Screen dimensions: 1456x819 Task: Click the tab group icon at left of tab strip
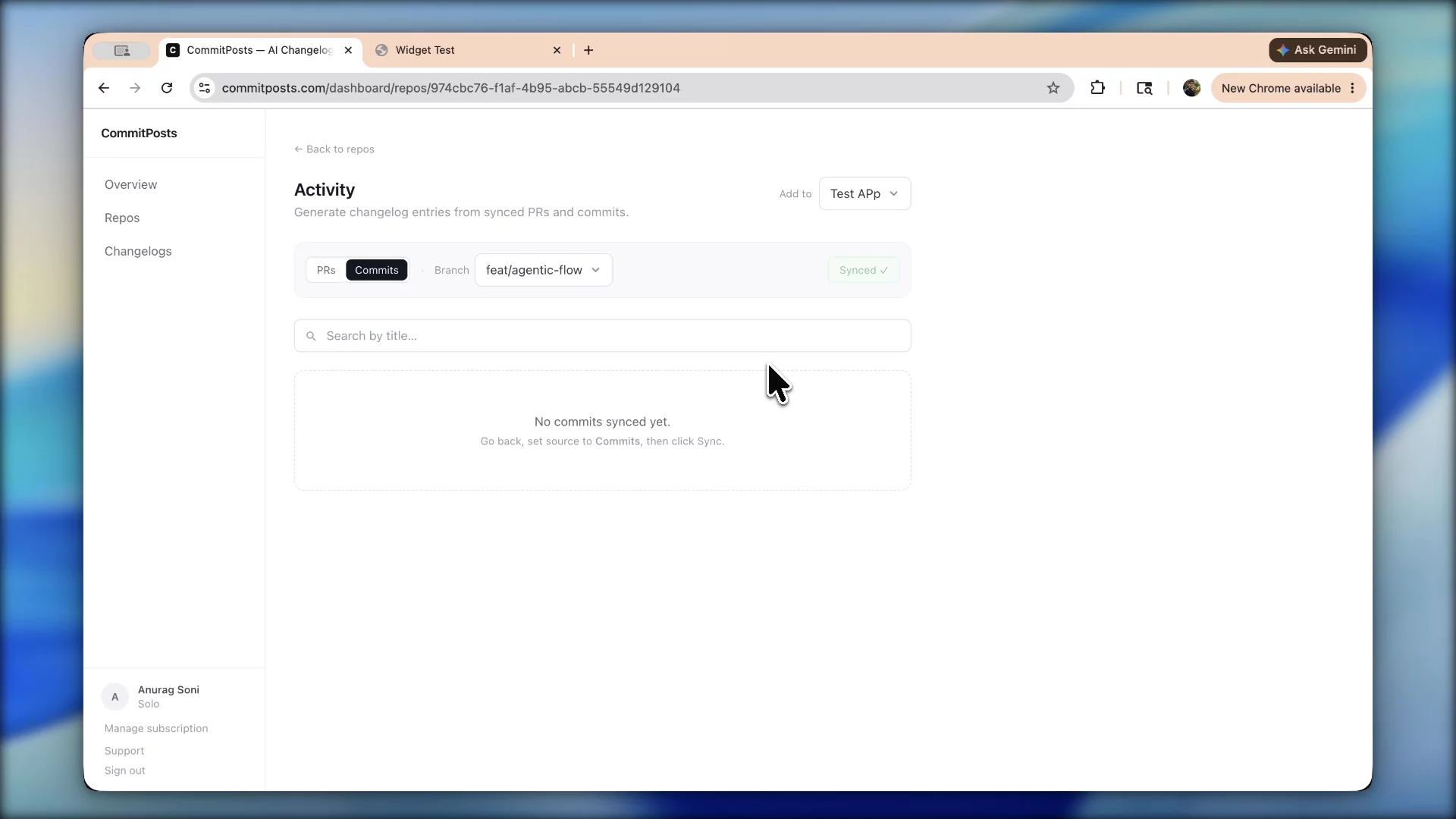[121, 50]
